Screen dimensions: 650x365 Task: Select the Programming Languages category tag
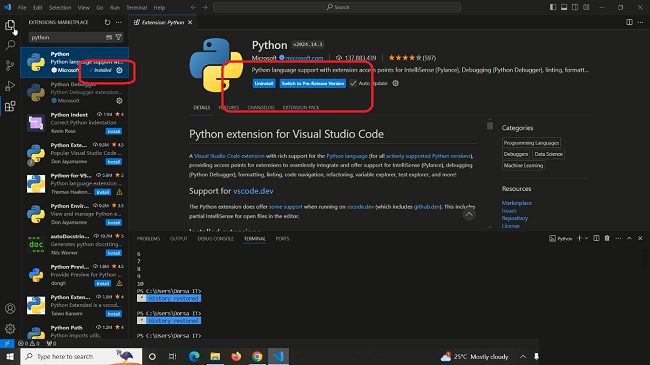click(531, 143)
